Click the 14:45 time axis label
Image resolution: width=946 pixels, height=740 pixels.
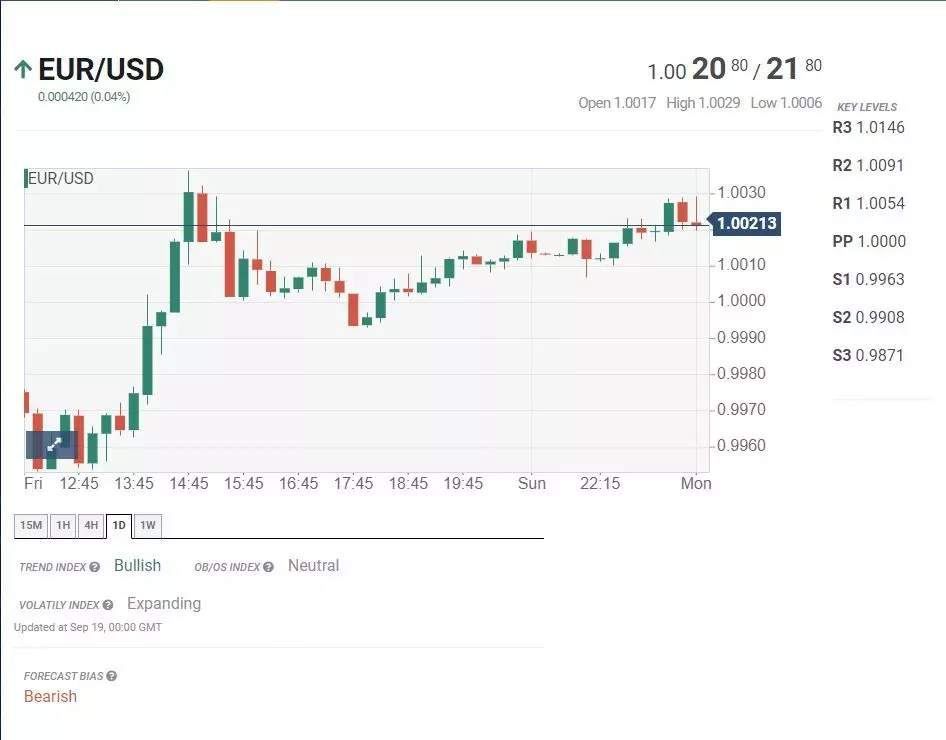pyautogui.click(x=189, y=484)
